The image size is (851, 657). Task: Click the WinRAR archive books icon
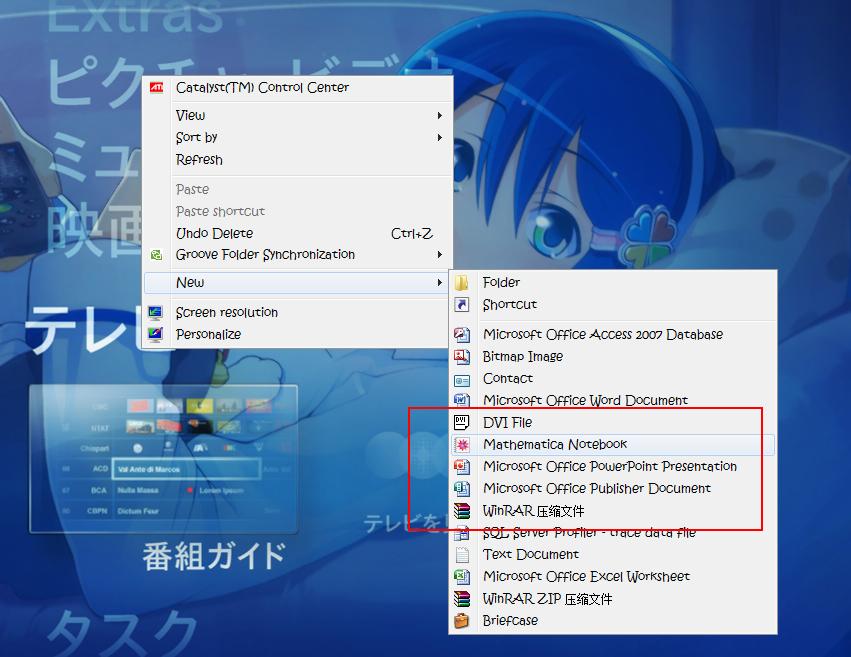[x=462, y=511]
